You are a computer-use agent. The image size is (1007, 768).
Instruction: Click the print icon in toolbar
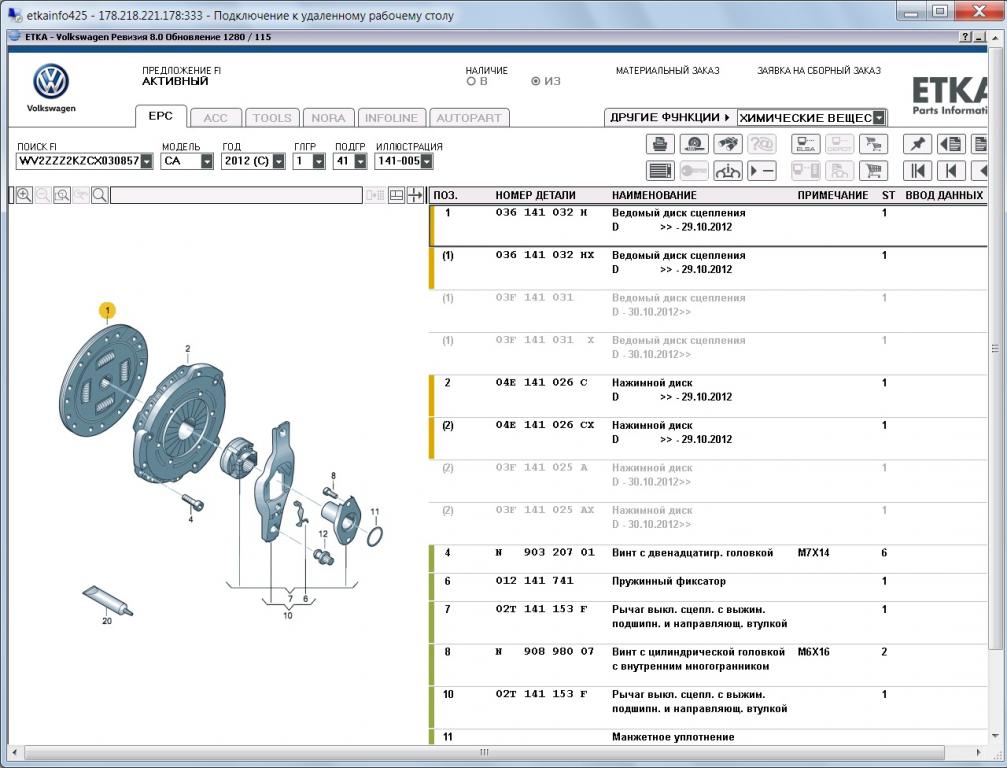click(x=660, y=144)
